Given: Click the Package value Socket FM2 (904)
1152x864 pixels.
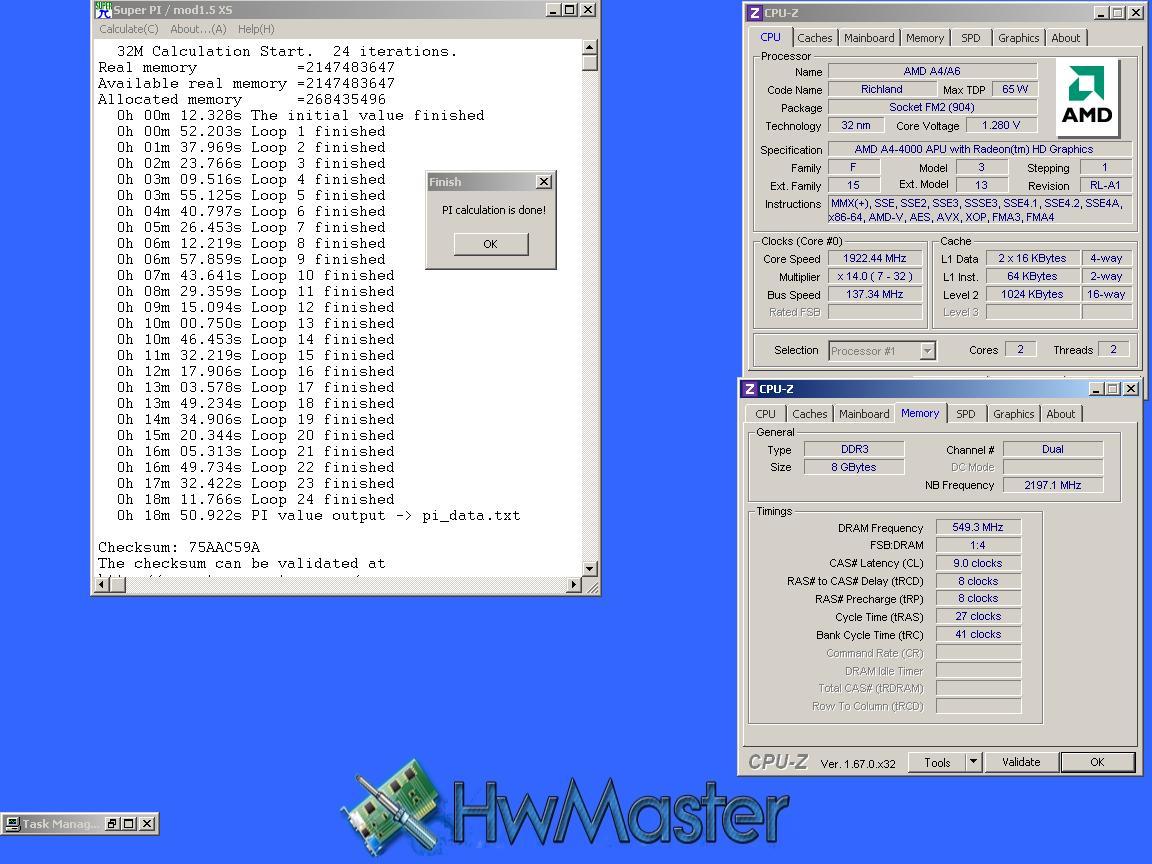Looking at the screenshot, I should pyautogui.click(x=932, y=107).
